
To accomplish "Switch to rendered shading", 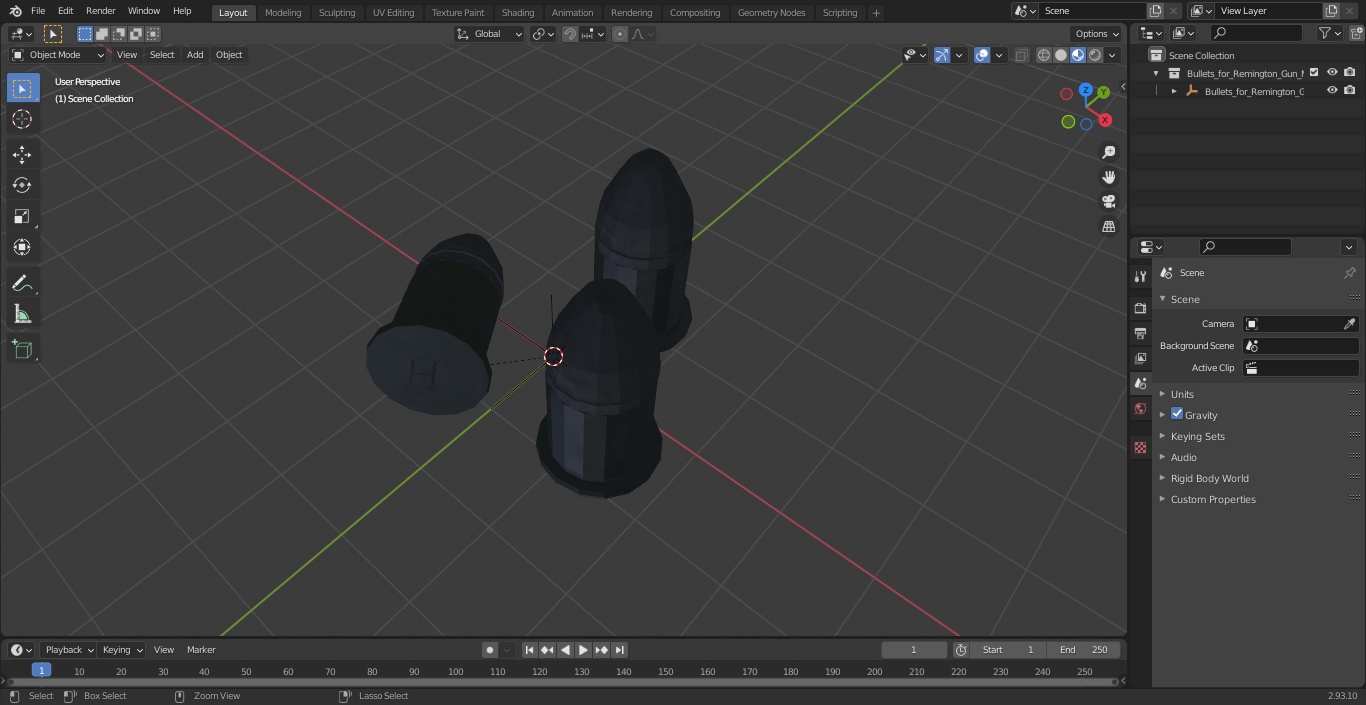I will (1095, 55).
